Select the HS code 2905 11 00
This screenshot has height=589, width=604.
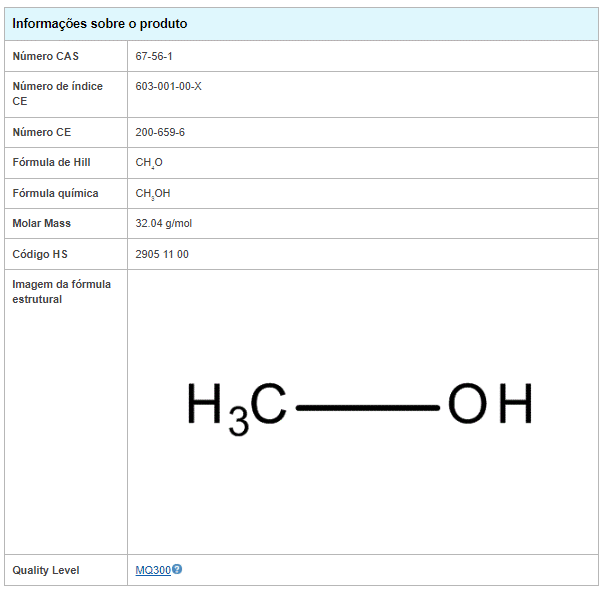[x=162, y=254]
